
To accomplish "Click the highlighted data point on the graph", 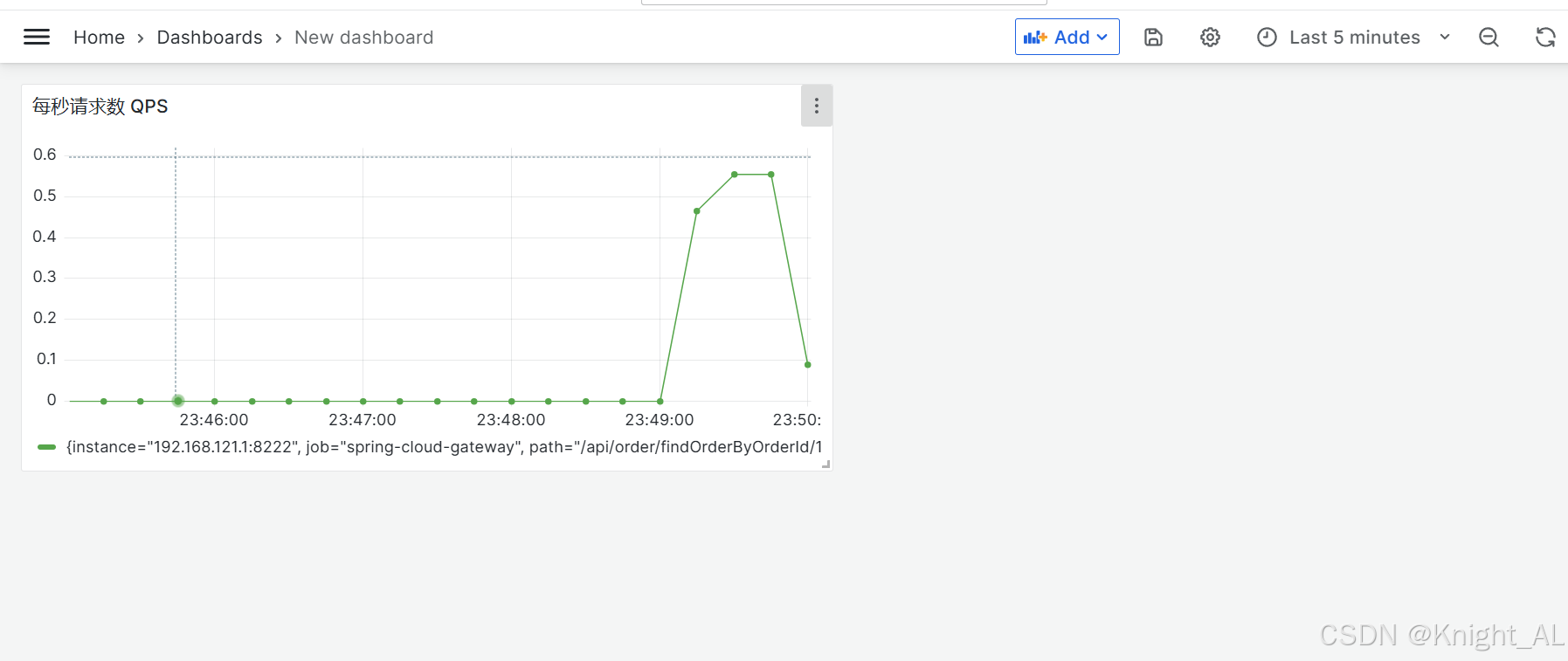I will (177, 401).
